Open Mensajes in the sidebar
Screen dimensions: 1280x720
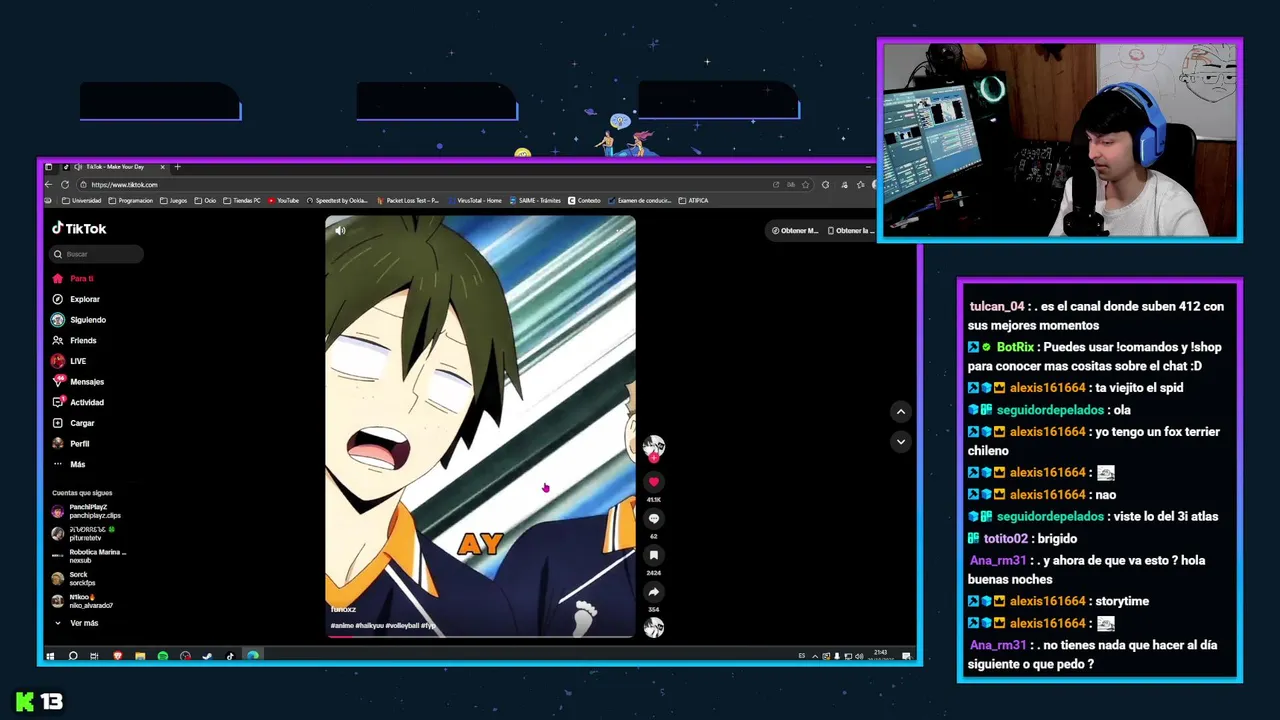coord(78,382)
